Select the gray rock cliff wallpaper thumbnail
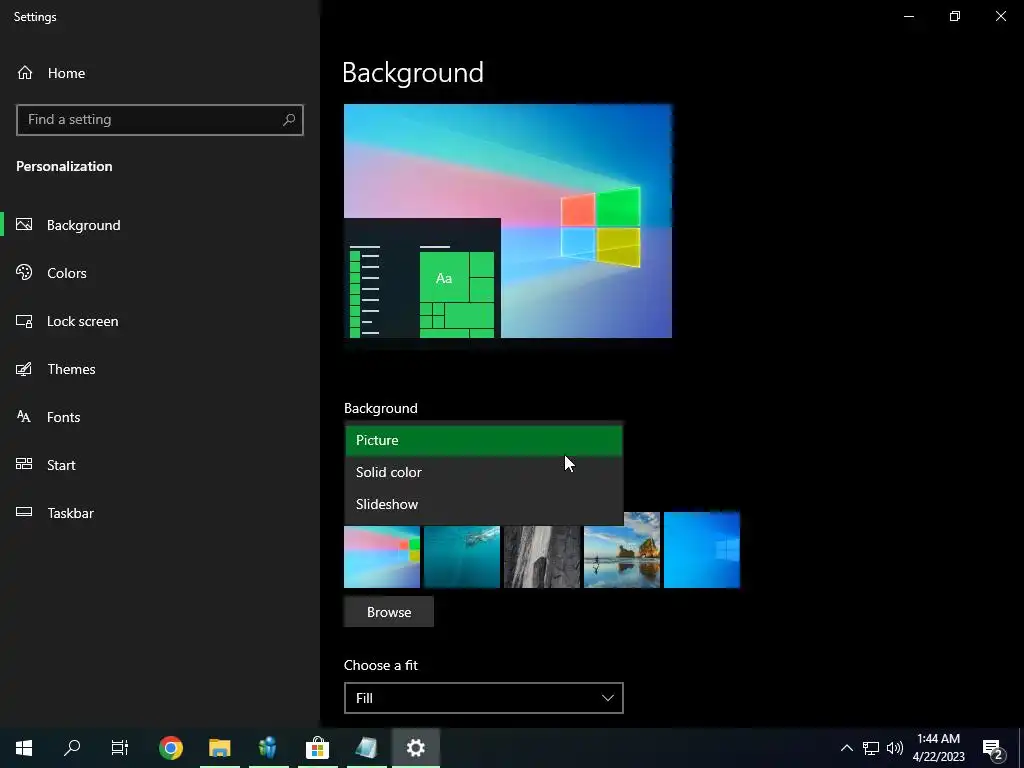The image size is (1024, 768). [541, 556]
